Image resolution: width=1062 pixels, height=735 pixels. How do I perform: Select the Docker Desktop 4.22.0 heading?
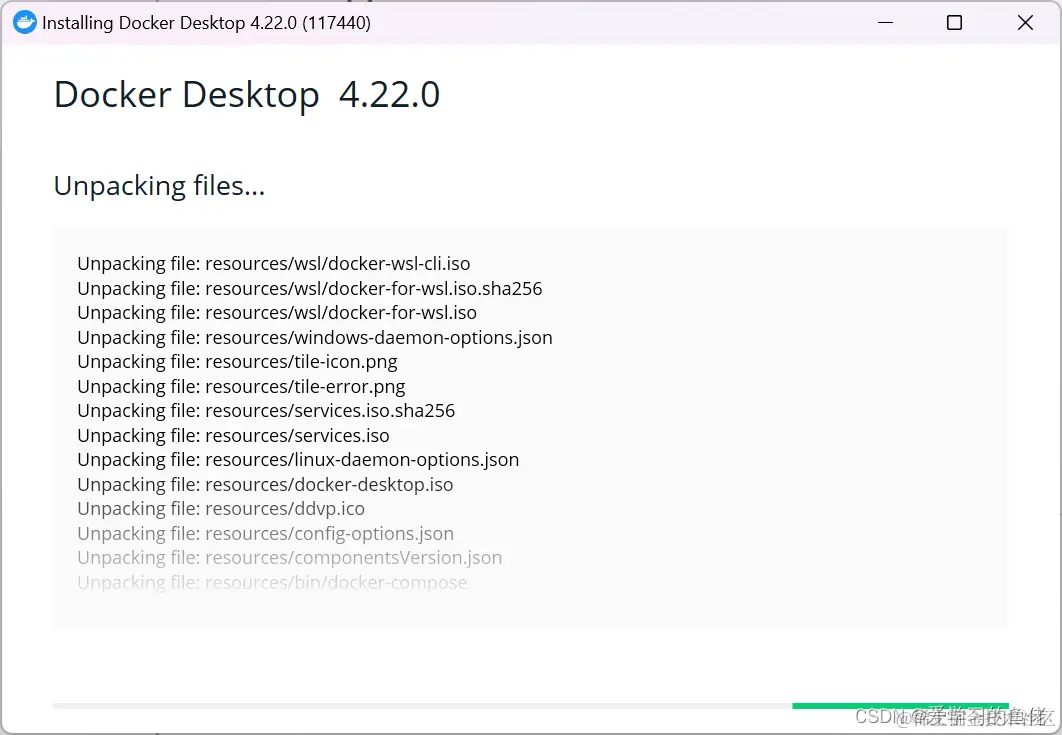click(247, 94)
